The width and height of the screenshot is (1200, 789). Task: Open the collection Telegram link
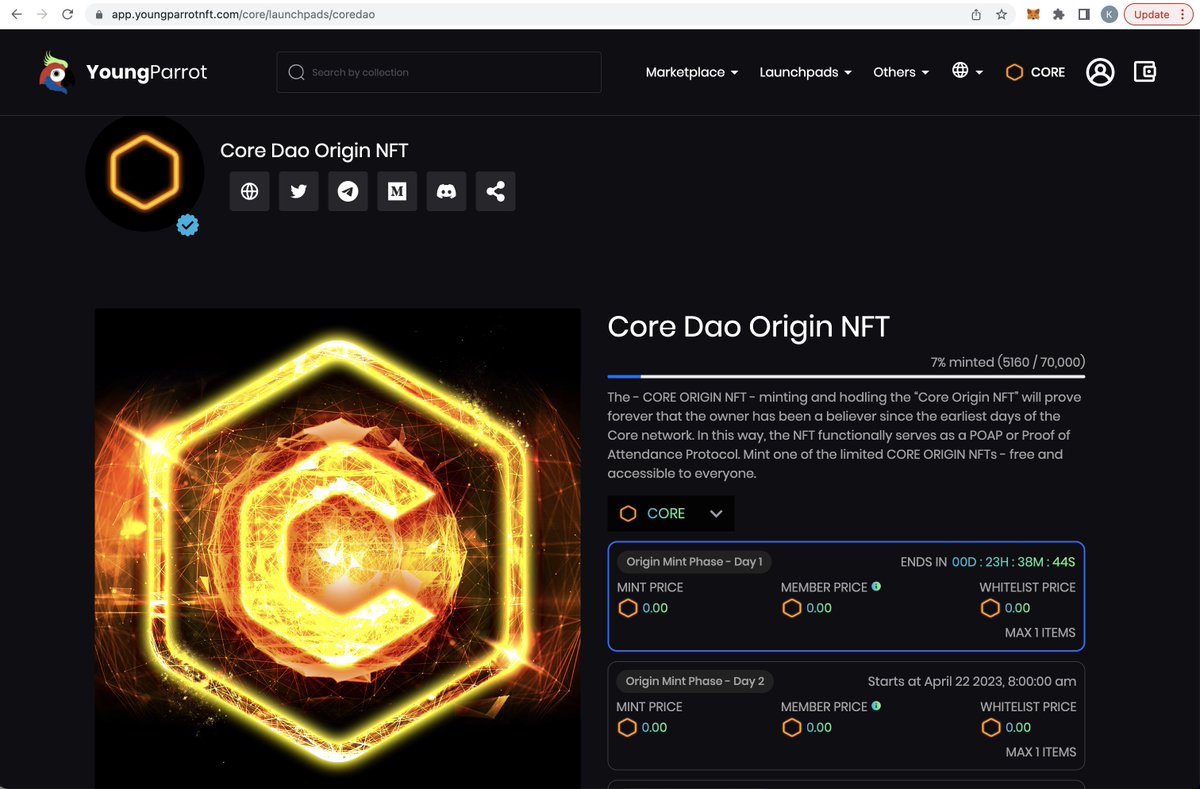click(348, 191)
